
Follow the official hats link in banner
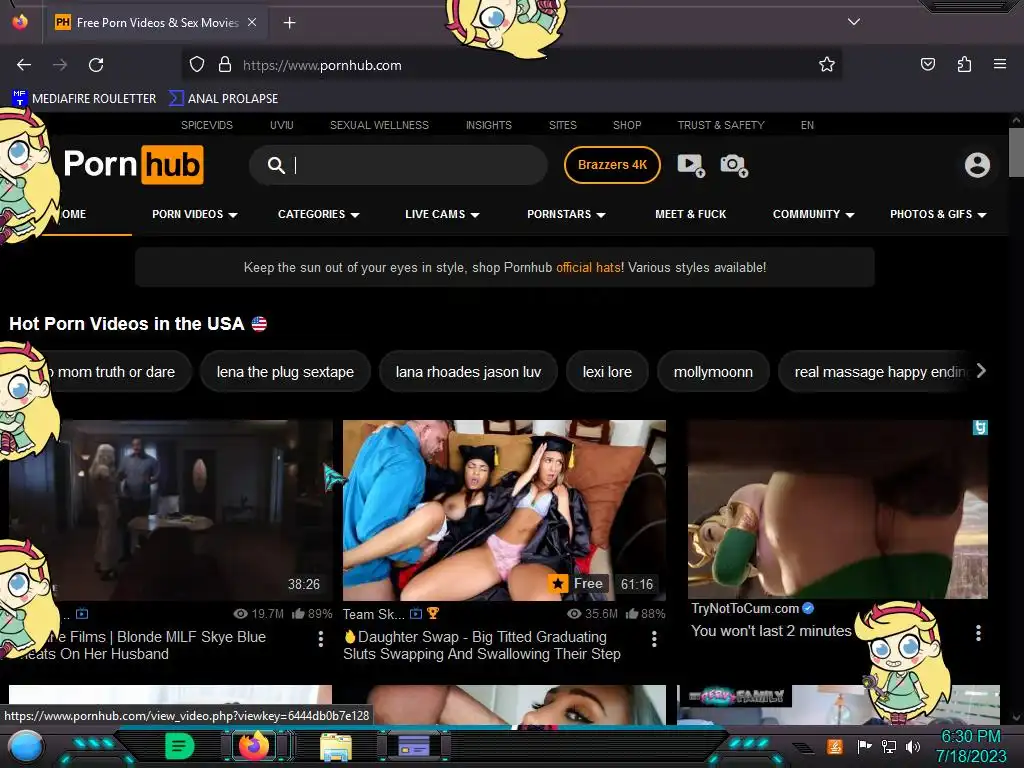pyautogui.click(x=588, y=267)
